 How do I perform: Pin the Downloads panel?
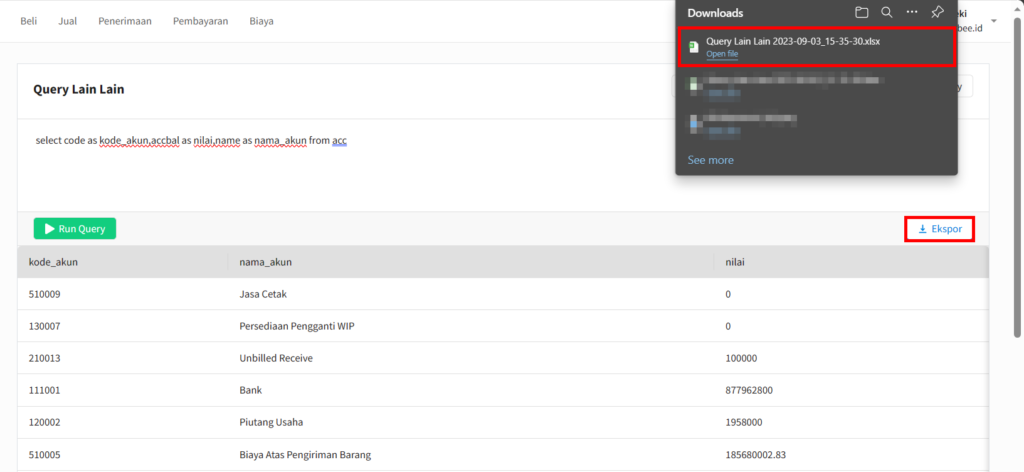point(937,13)
